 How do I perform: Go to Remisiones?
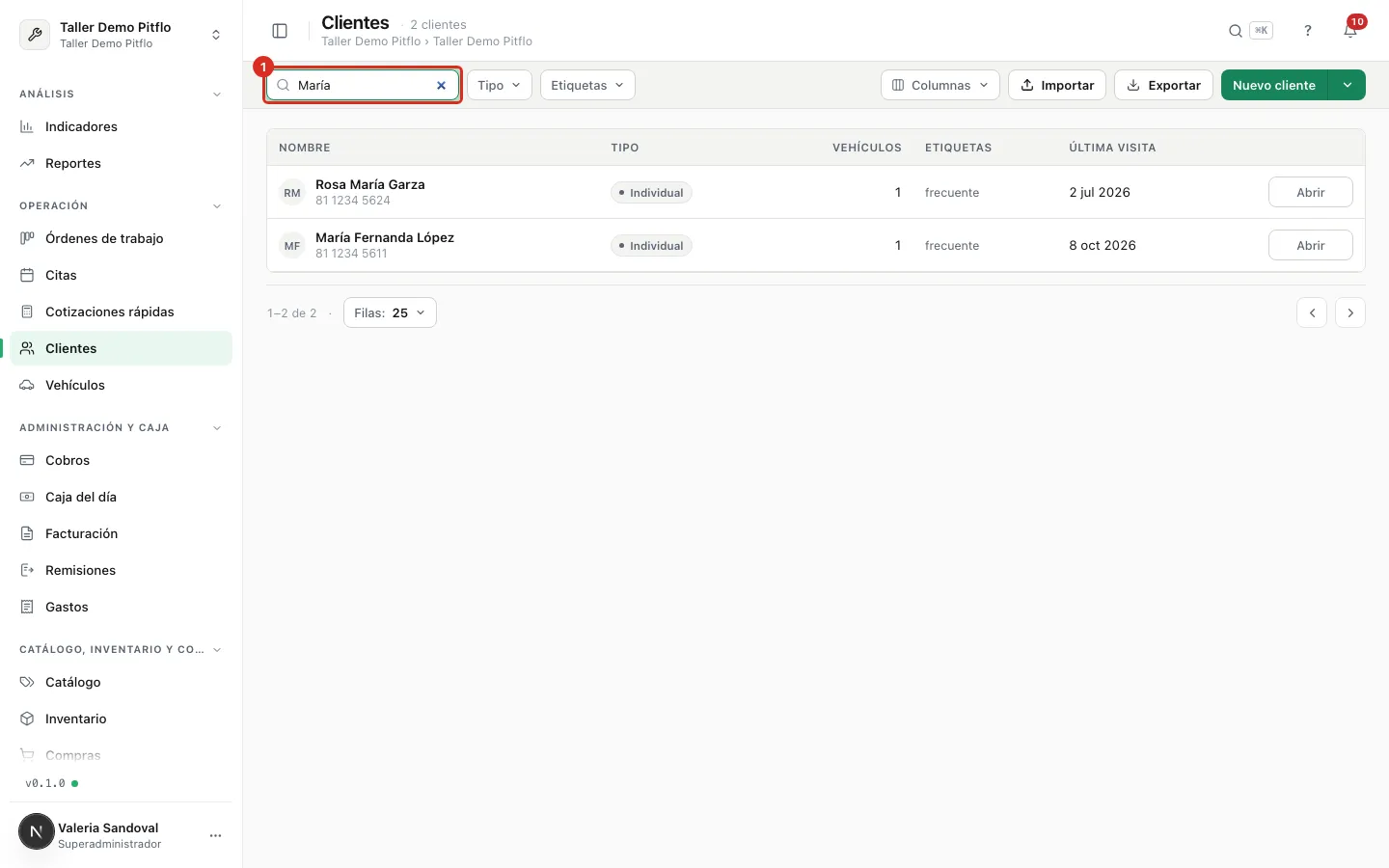[x=122, y=570]
